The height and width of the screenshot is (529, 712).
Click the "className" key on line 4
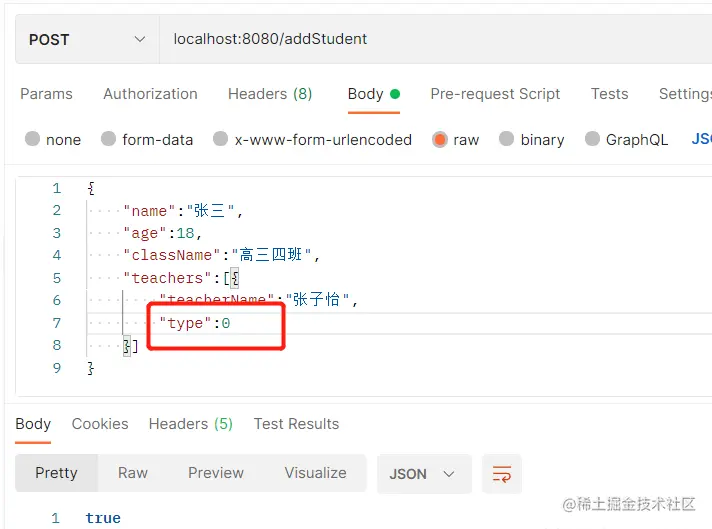tap(172, 255)
